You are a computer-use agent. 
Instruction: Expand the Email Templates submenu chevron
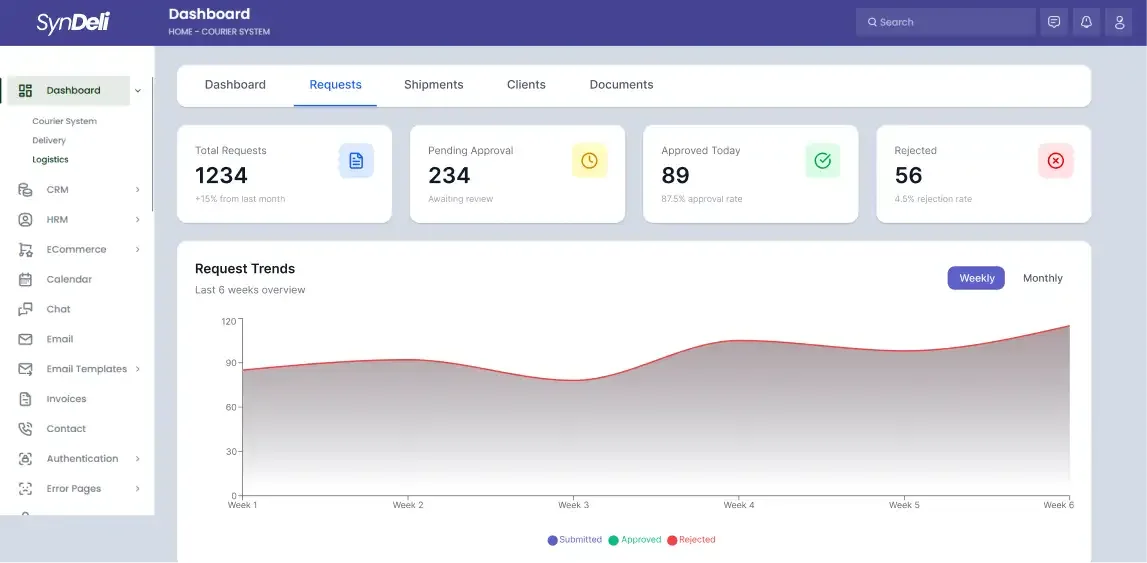(x=138, y=369)
